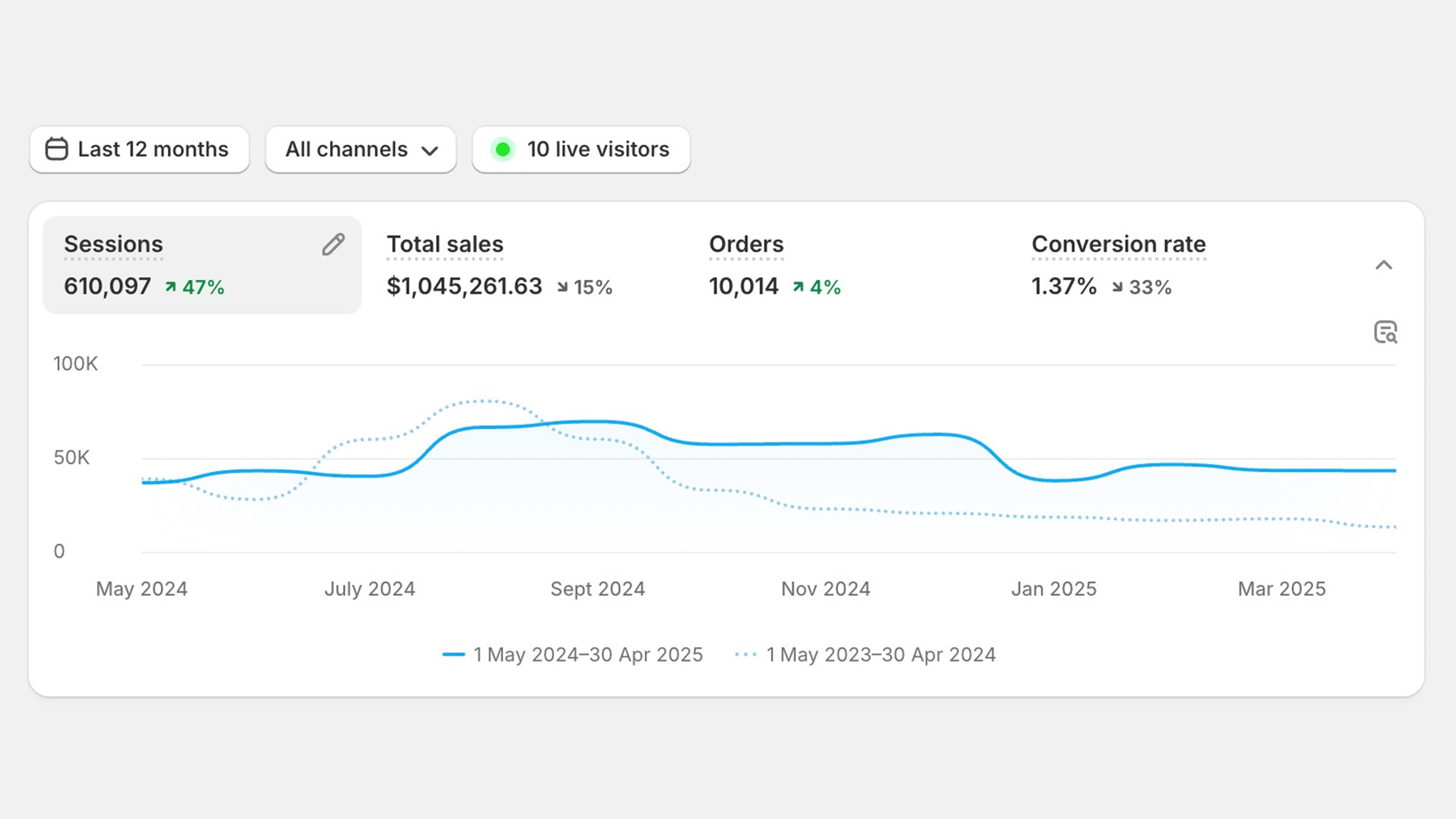Open the Last 12 months date picker

(x=139, y=150)
